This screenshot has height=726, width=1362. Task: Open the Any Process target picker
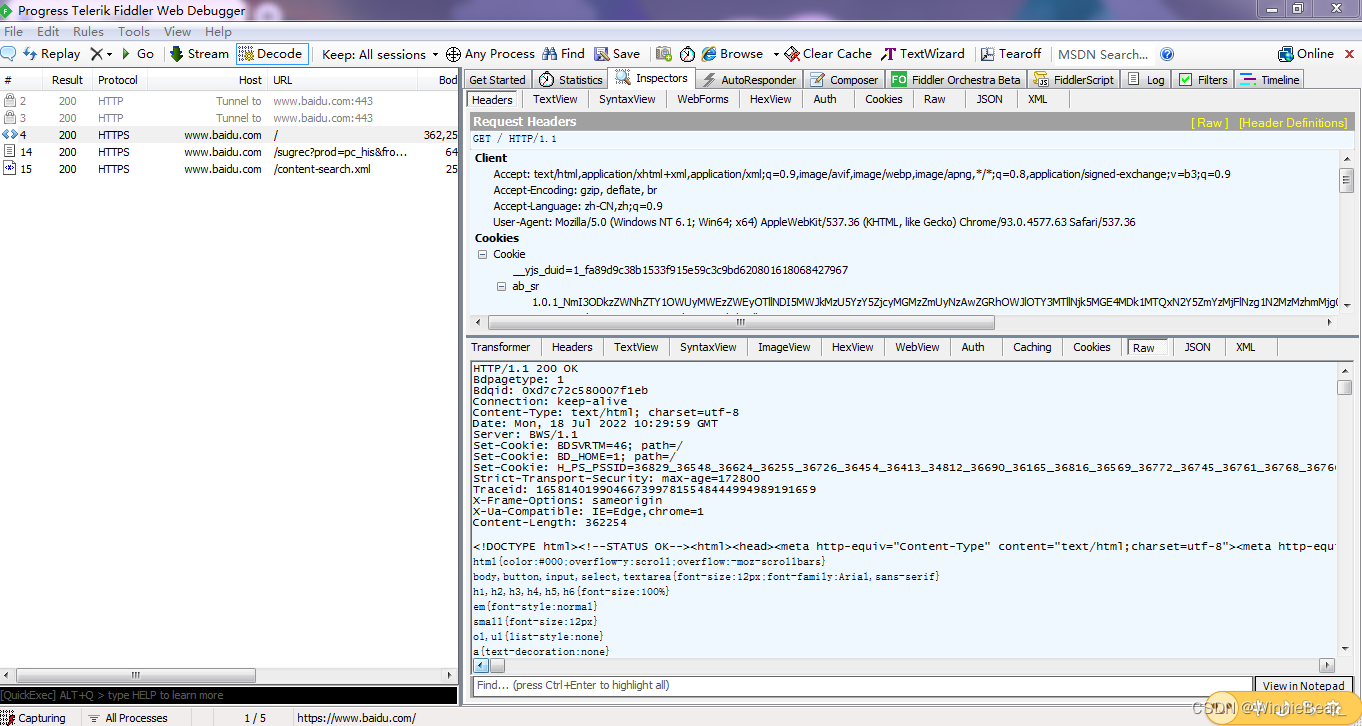click(490, 54)
